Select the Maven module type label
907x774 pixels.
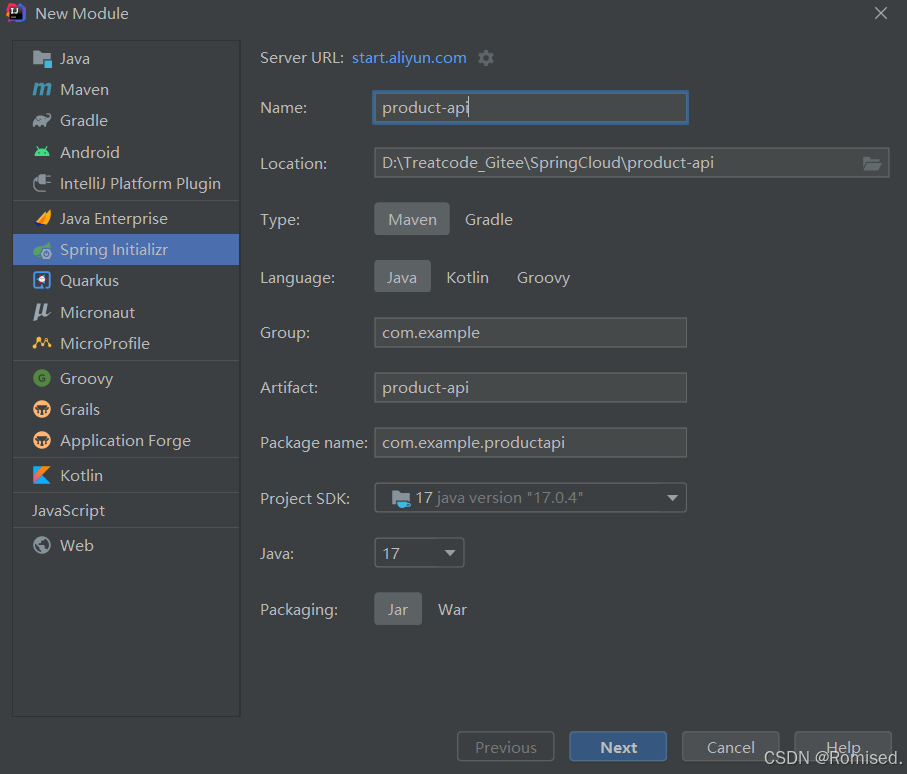(84, 90)
